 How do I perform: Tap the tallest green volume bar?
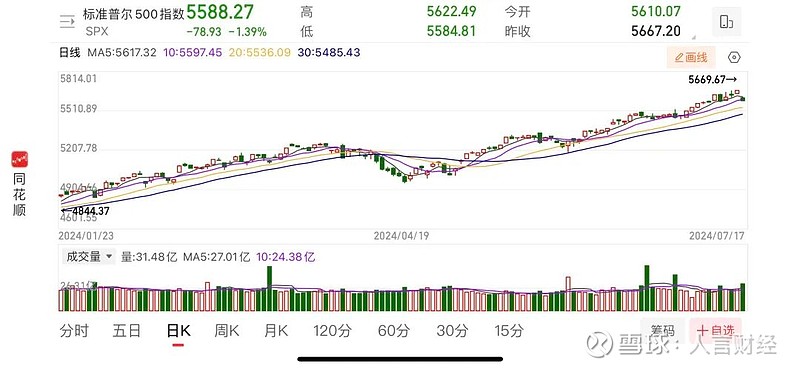[647, 288]
